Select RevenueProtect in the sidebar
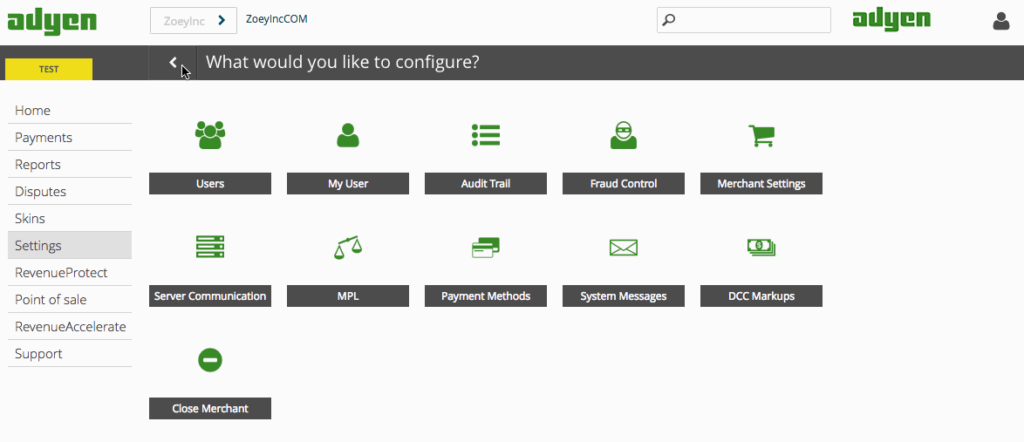This screenshot has height=442, width=1024. (x=61, y=273)
